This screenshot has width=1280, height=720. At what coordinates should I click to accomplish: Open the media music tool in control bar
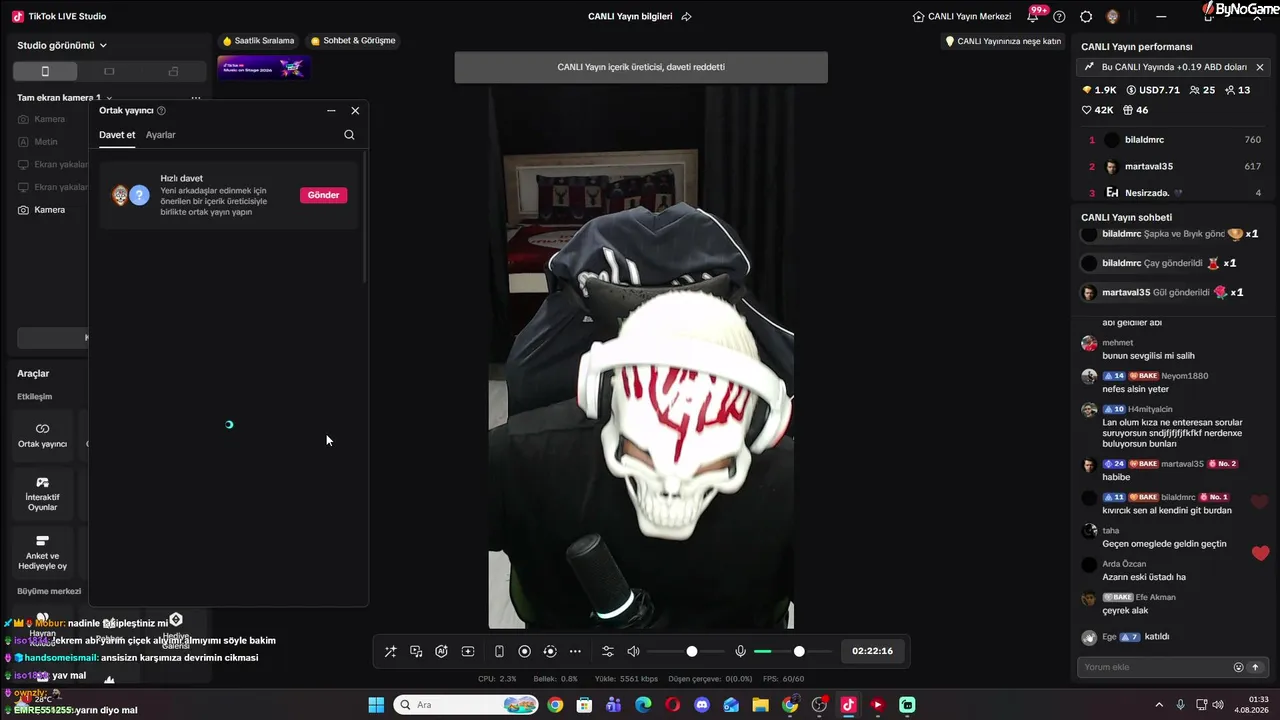click(x=416, y=651)
